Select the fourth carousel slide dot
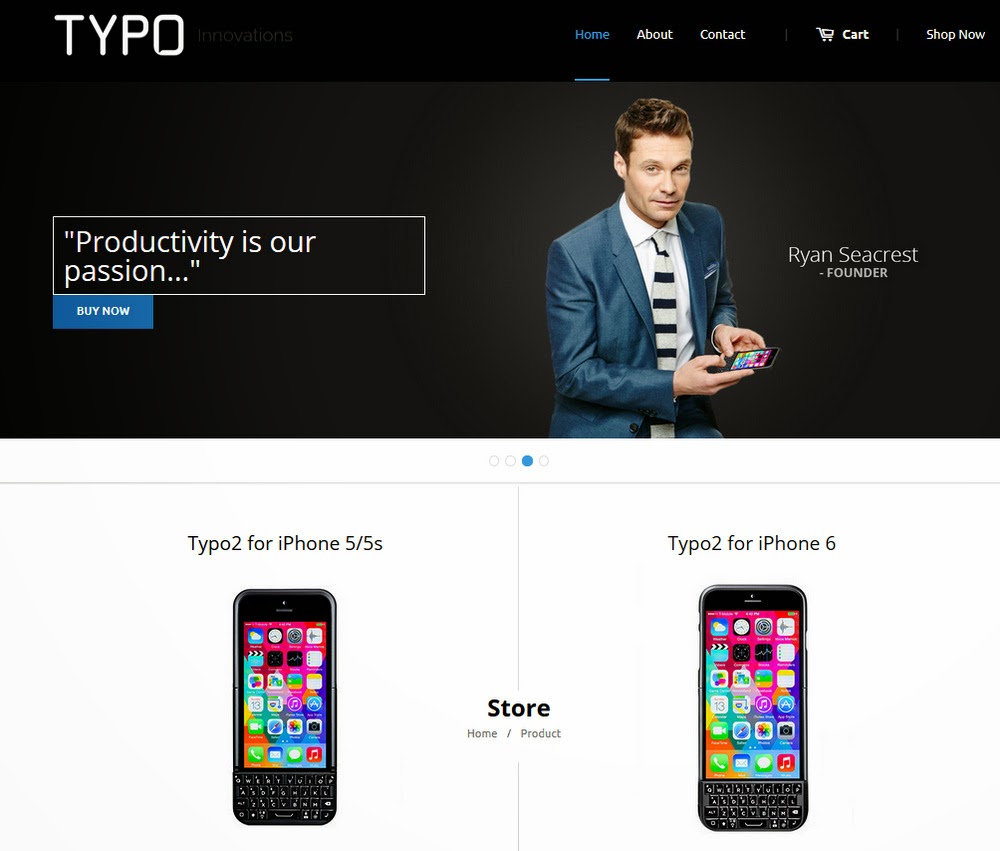The width and height of the screenshot is (1000, 851). [543, 461]
